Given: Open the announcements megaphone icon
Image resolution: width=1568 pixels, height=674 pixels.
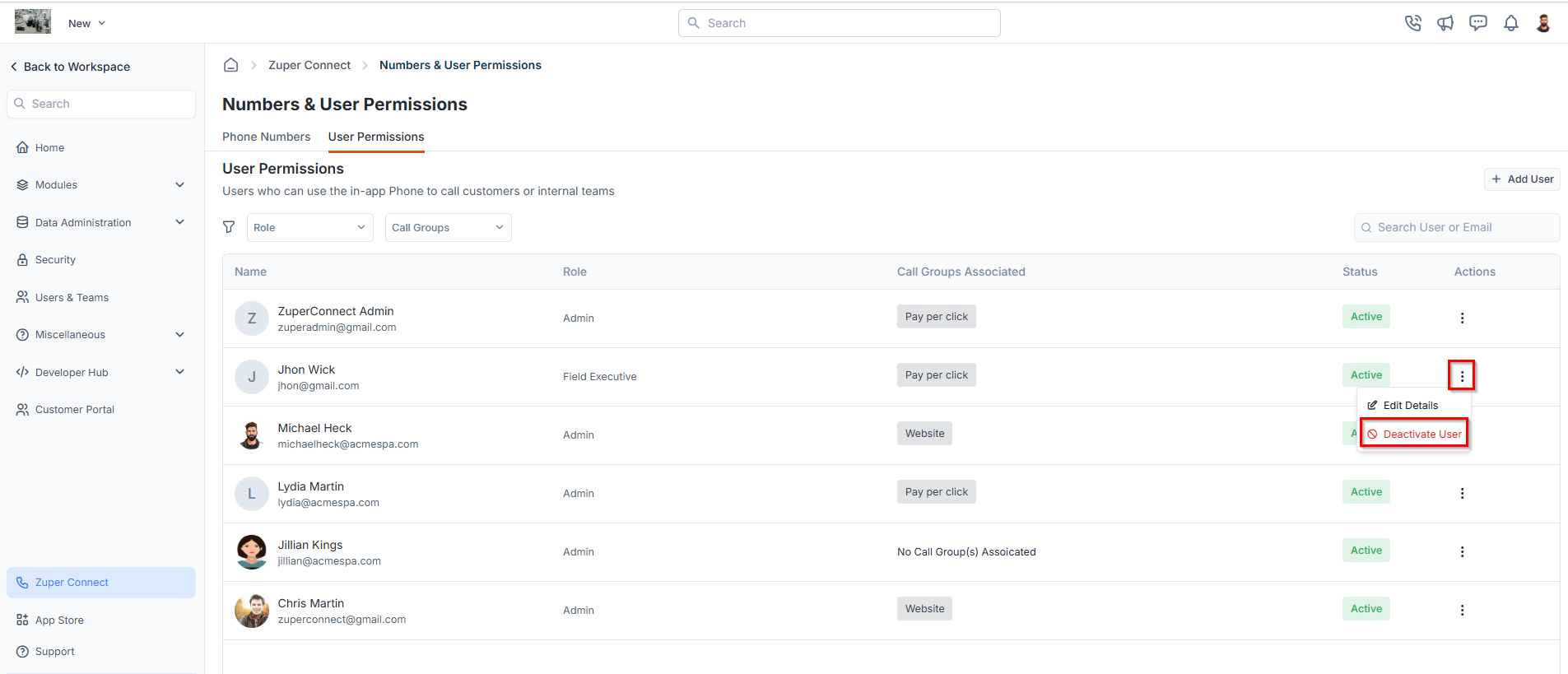Looking at the screenshot, I should (1445, 23).
